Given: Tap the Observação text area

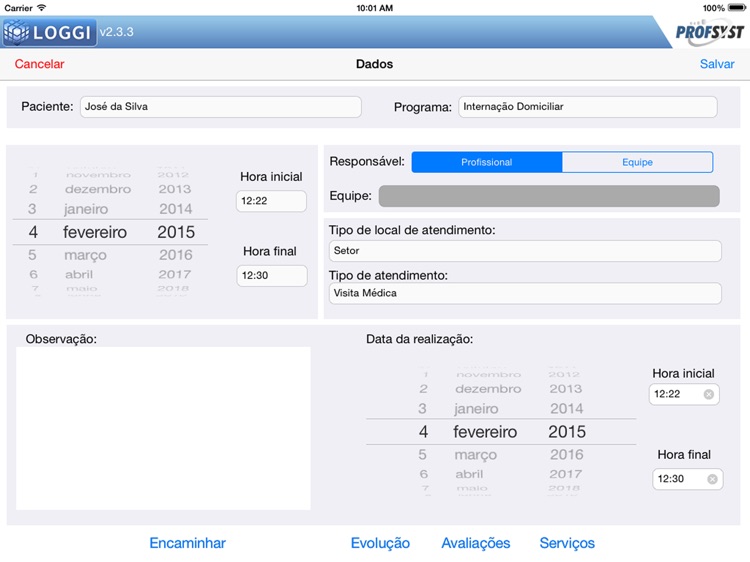Looking at the screenshot, I should [x=163, y=429].
